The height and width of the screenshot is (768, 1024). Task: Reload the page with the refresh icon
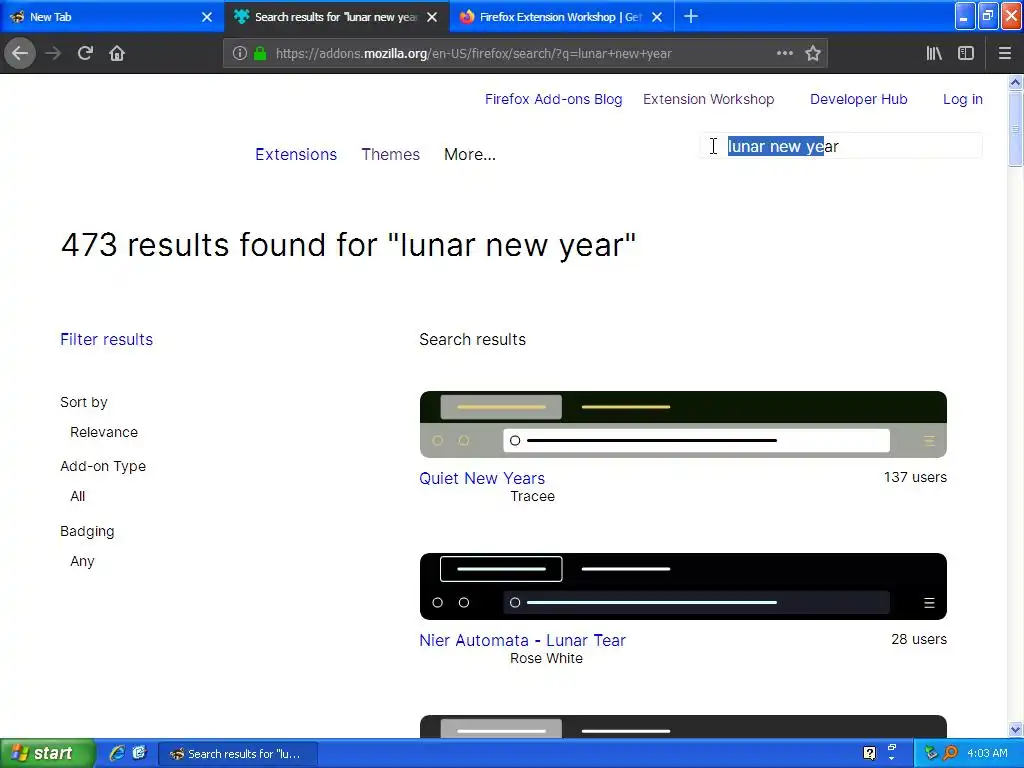(x=85, y=53)
